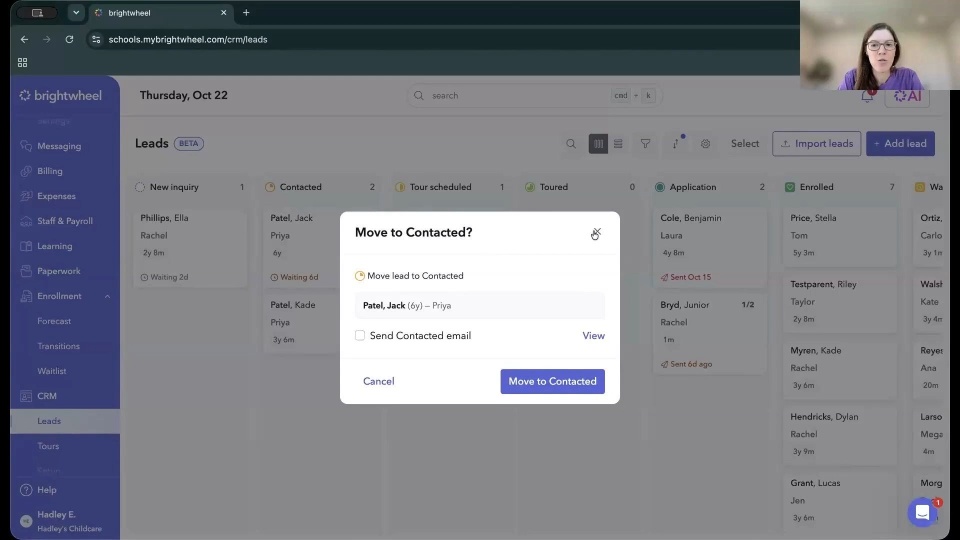Open the Myren, Kade lead card
Viewport: 960px width, 540px height.
click(840, 368)
